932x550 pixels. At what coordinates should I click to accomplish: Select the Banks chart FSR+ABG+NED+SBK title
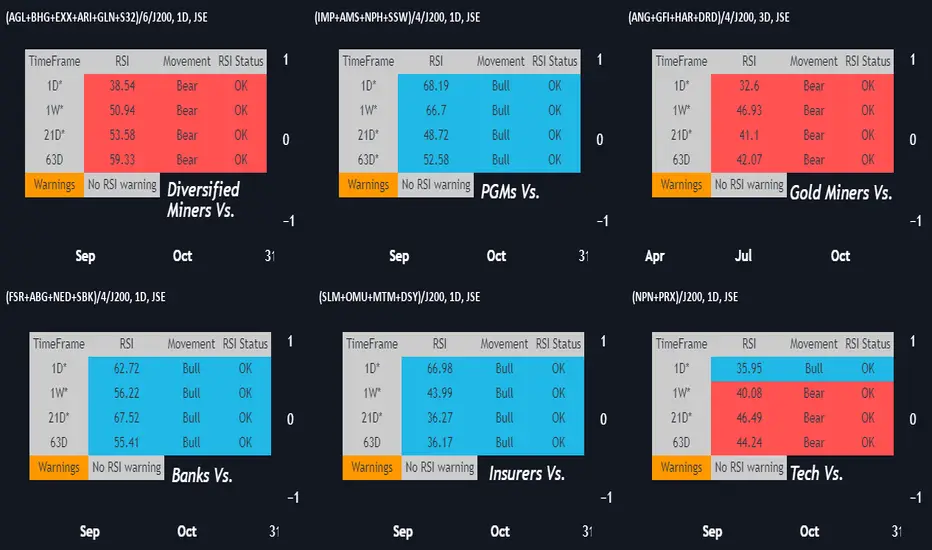click(86, 297)
